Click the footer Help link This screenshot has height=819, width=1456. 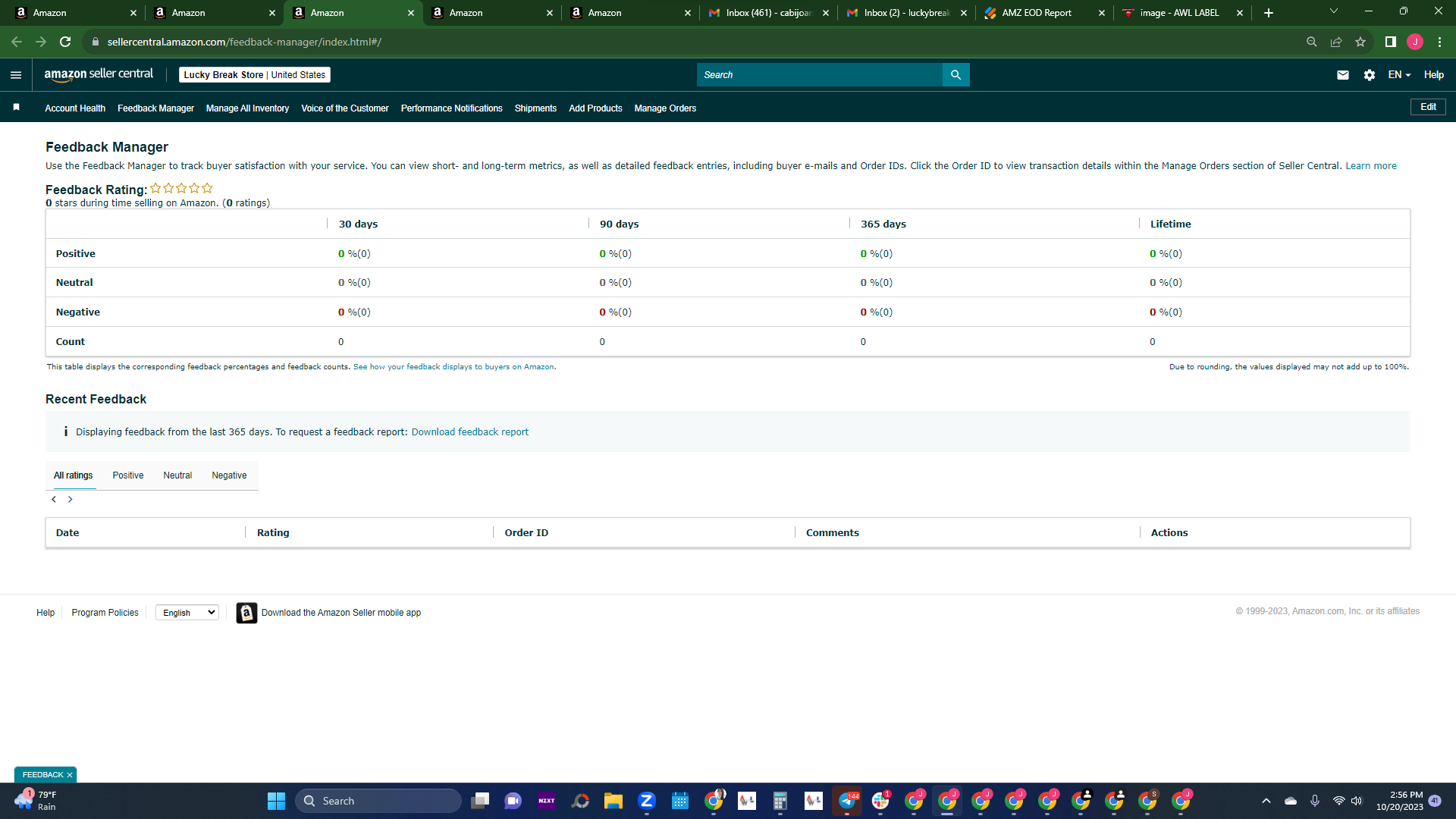pos(45,613)
